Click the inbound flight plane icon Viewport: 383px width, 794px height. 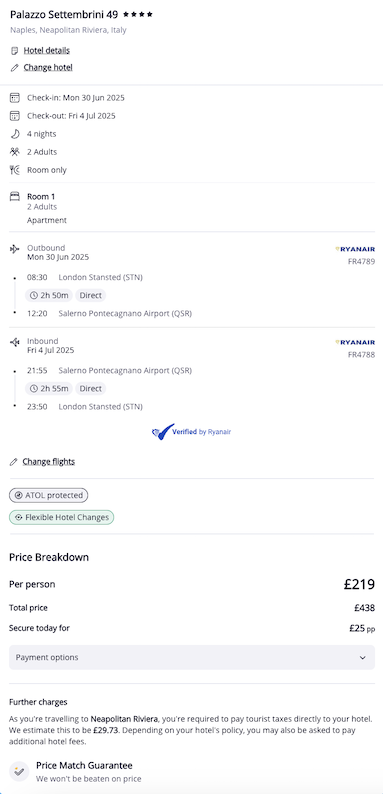tap(15, 342)
